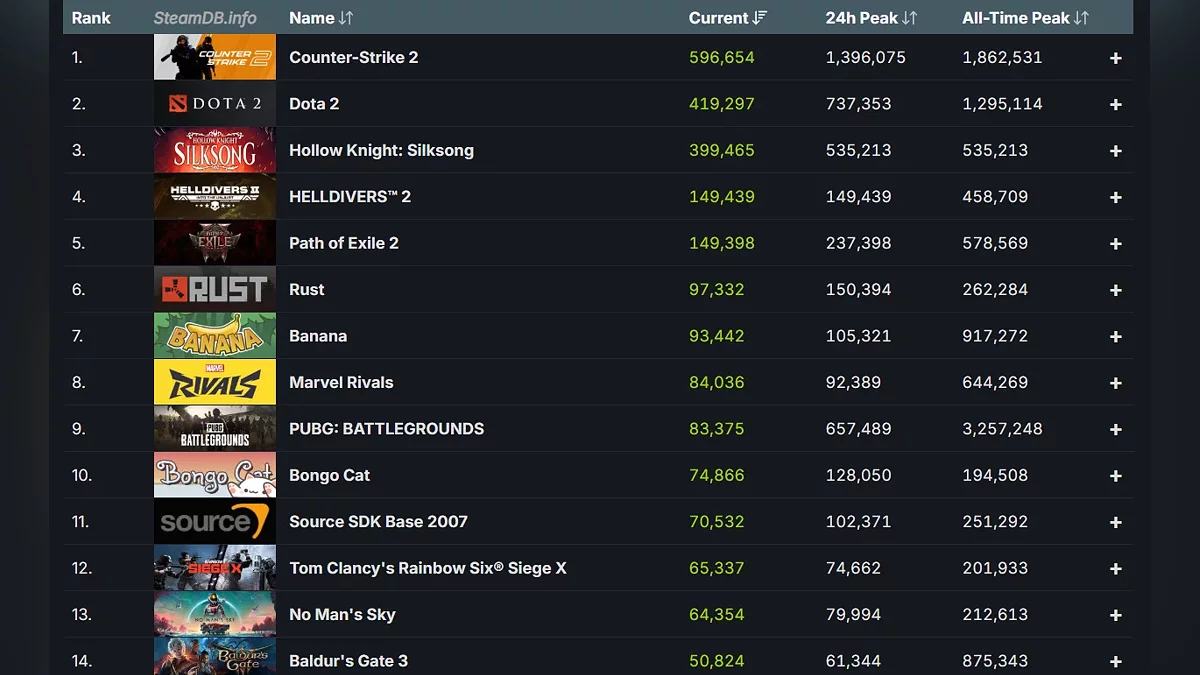Select the Source SDK Base 2007 logo
This screenshot has width=1200, height=675.
point(214,522)
